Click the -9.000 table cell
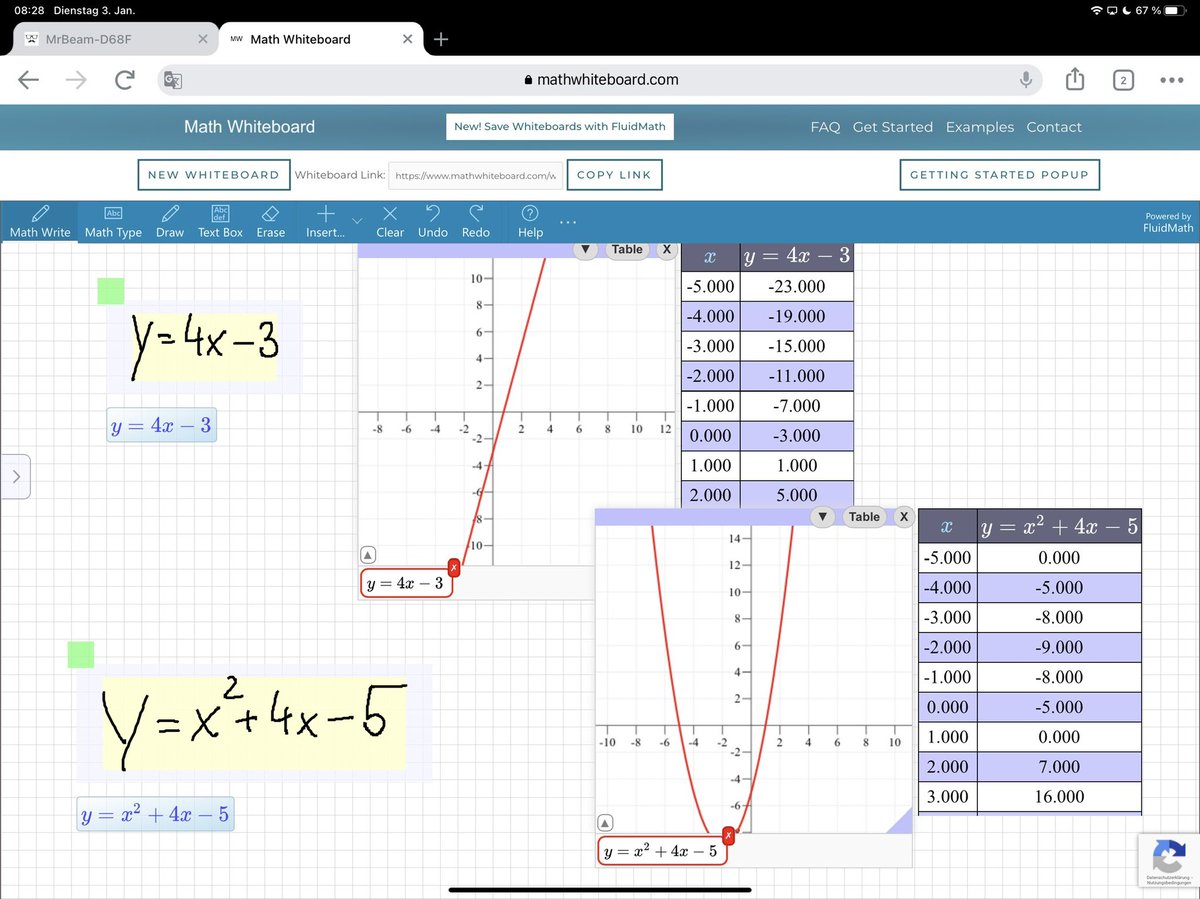 [x=1059, y=647]
